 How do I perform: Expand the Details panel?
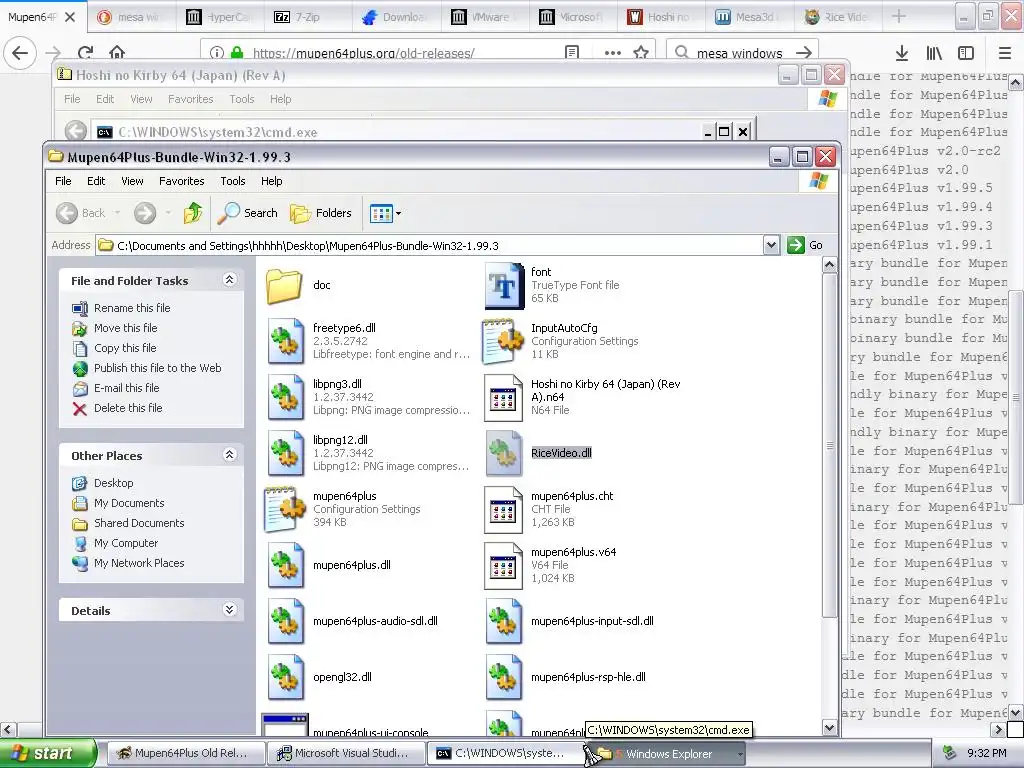pyautogui.click(x=229, y=610)
